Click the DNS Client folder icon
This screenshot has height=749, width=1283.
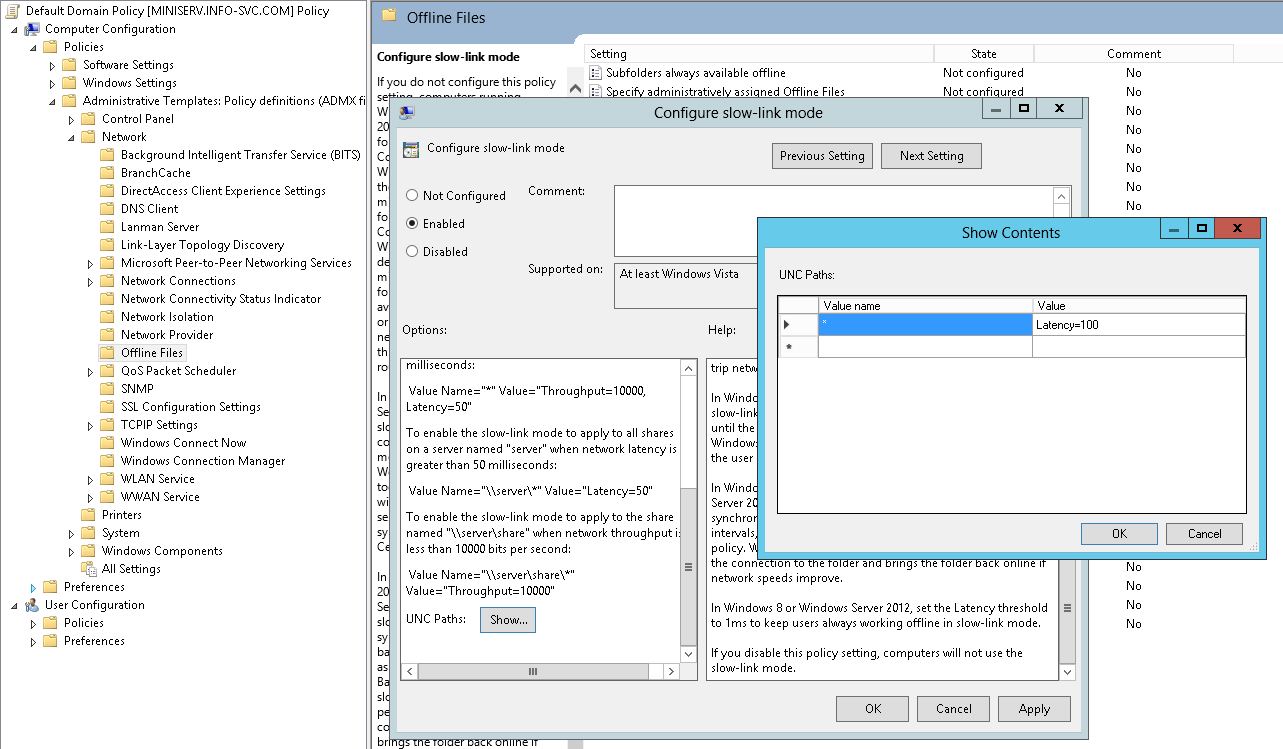pos(108,209)
